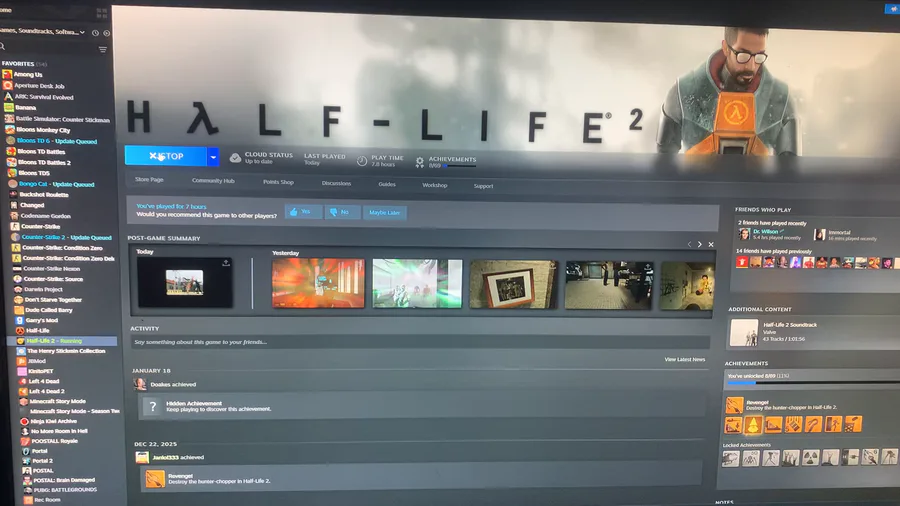Click Immortal friend avatar
Screen dimensions: 900x506
tap(820, 235)
